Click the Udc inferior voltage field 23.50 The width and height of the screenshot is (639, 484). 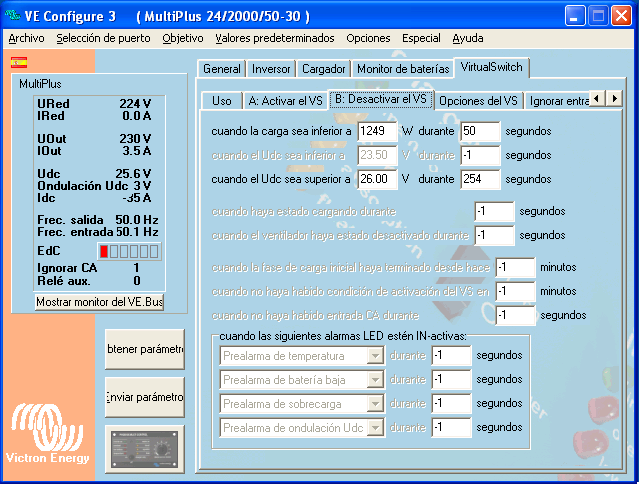tap(377, 155)
